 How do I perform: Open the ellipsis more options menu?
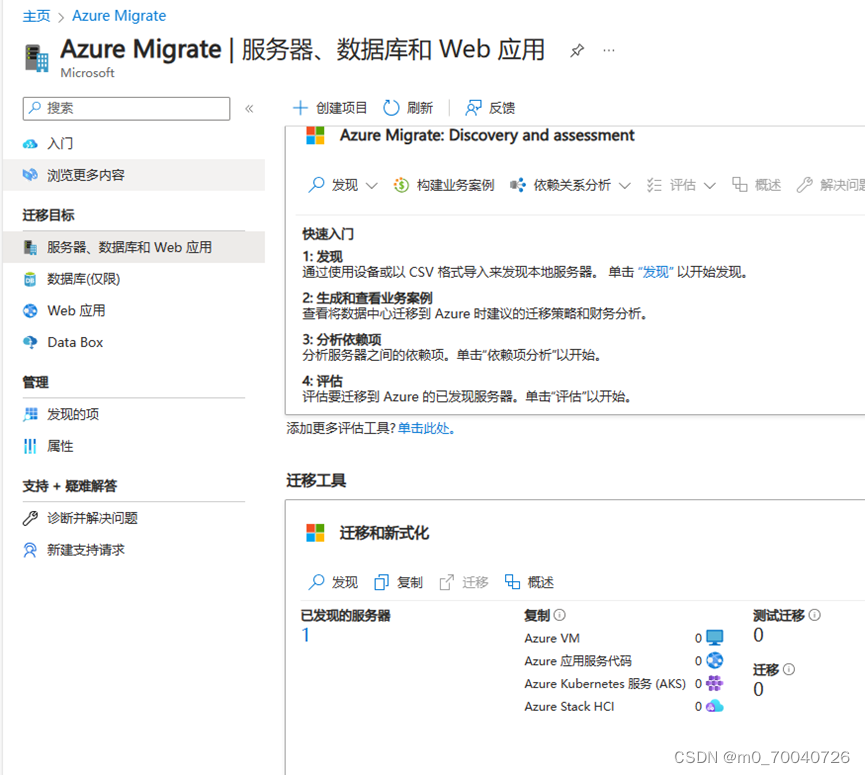pos(608,51)
